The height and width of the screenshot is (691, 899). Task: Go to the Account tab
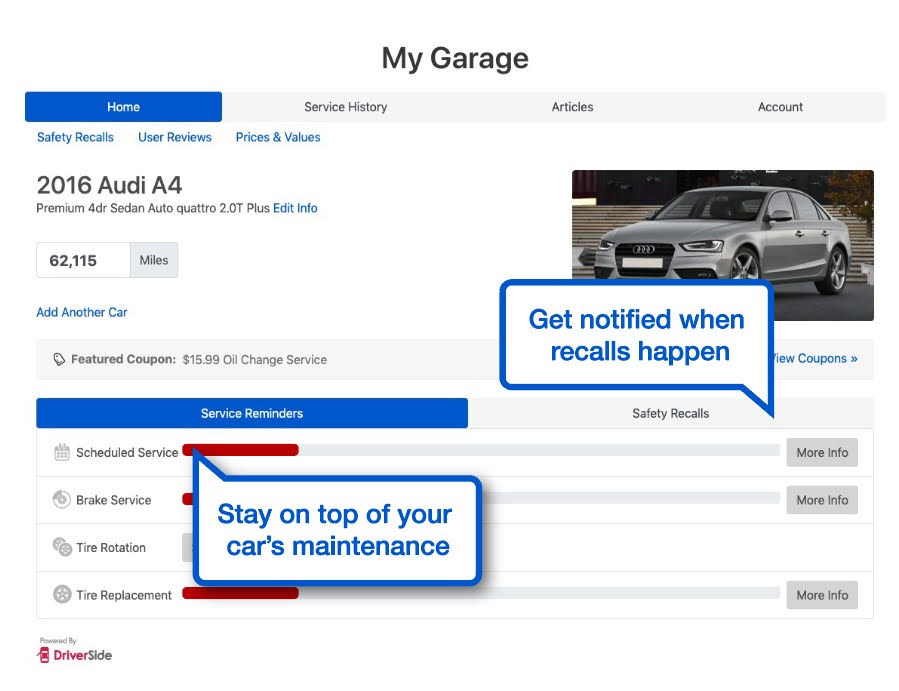pos(779,107)
